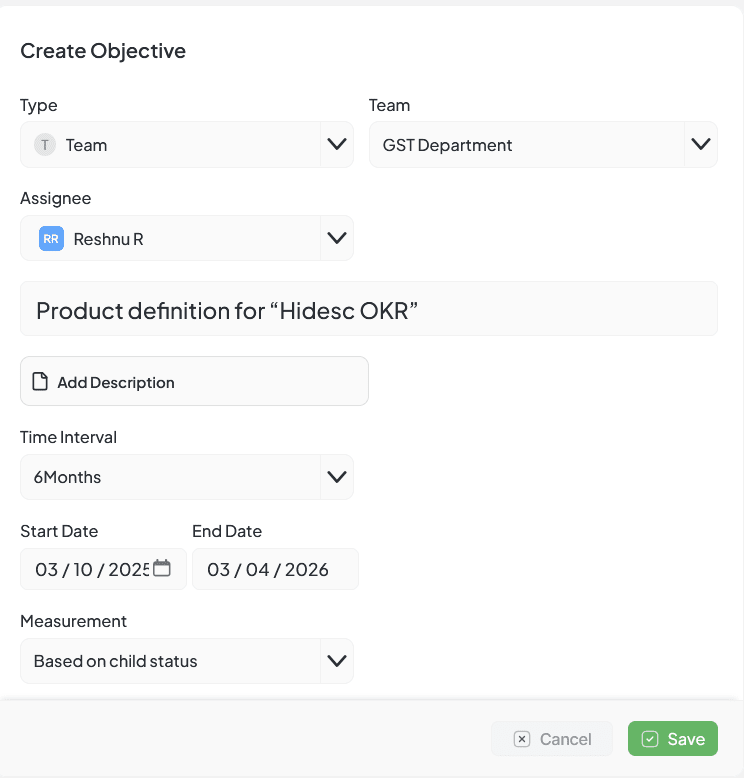Click the Start Date input field
The width and height of the screenshot is (744, 778).
(90, 569)
